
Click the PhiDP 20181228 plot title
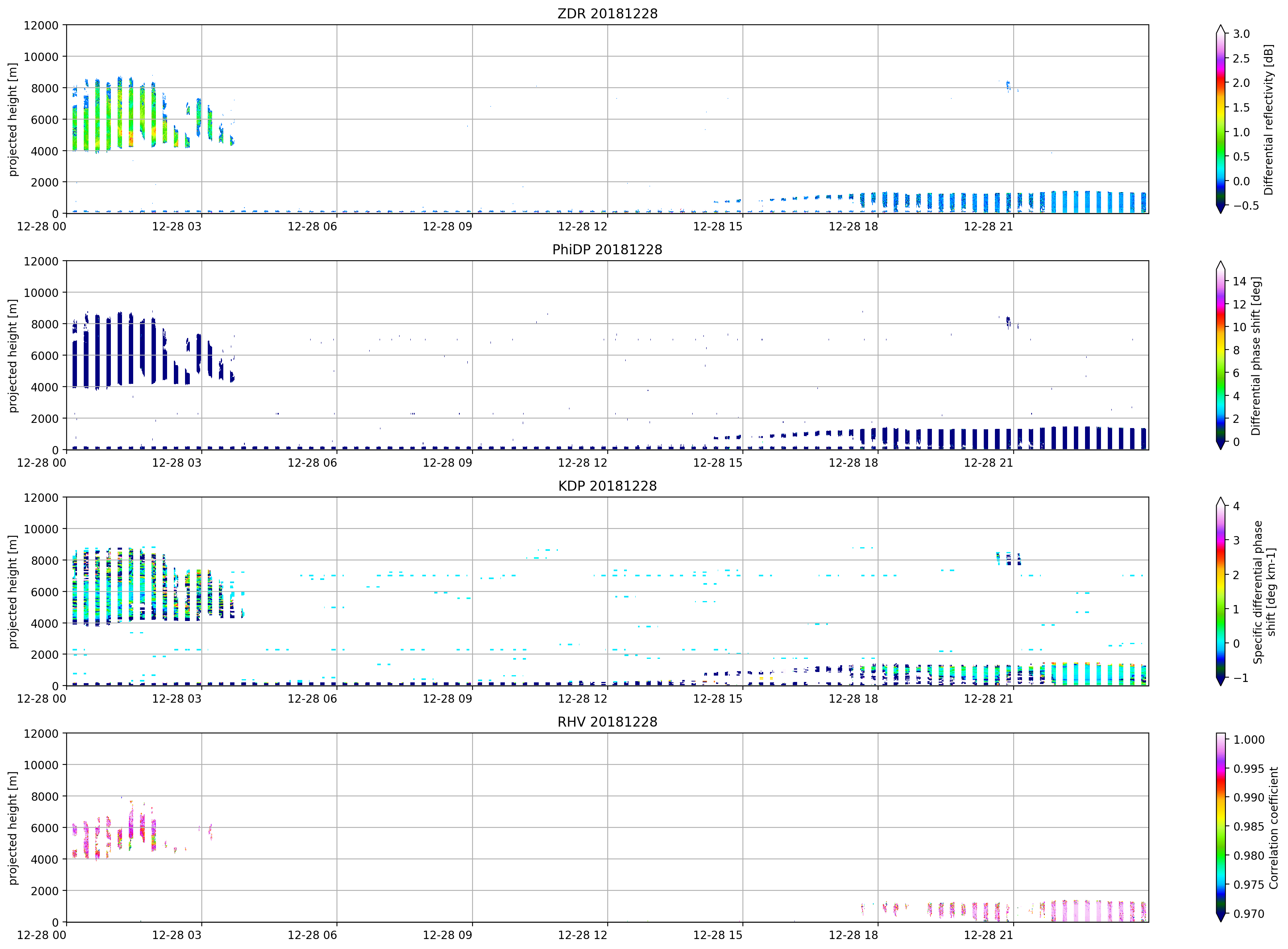click(607, 250)
